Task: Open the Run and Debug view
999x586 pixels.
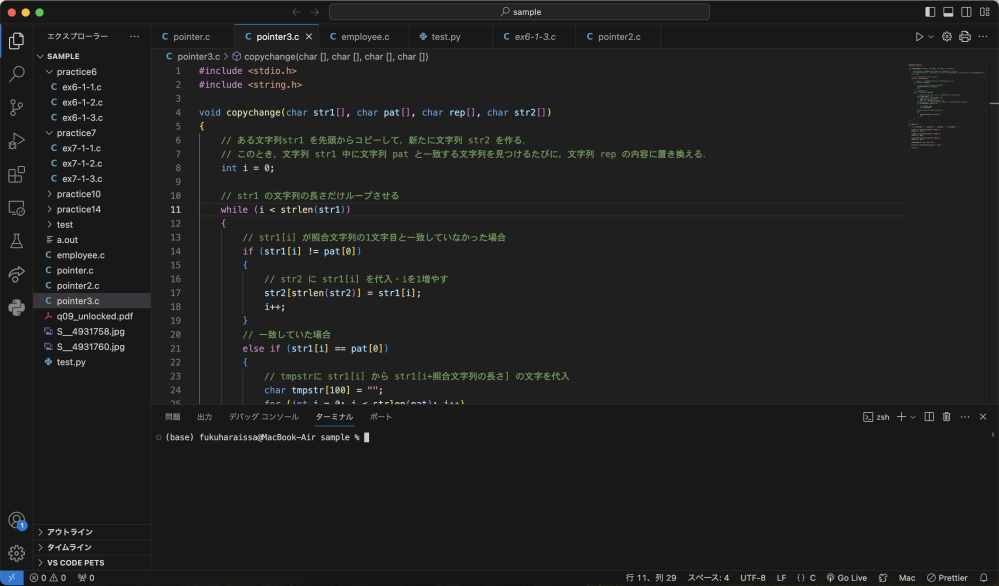Action: coord(17,141)
